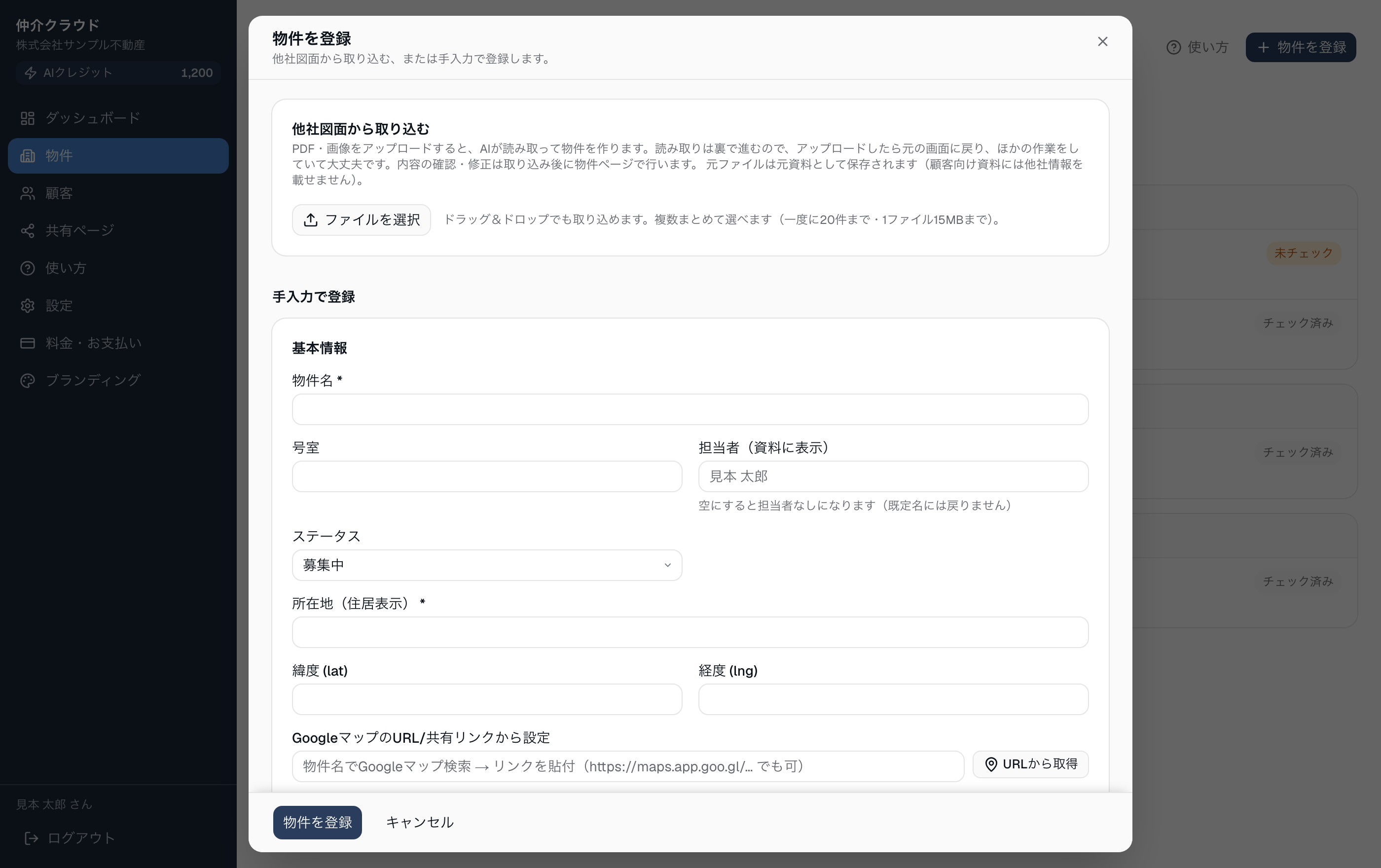The width and height of the screenshot is (1381, 868).
Task: Click the 物件を登録 submit button in footer
Action: [317, 823]
